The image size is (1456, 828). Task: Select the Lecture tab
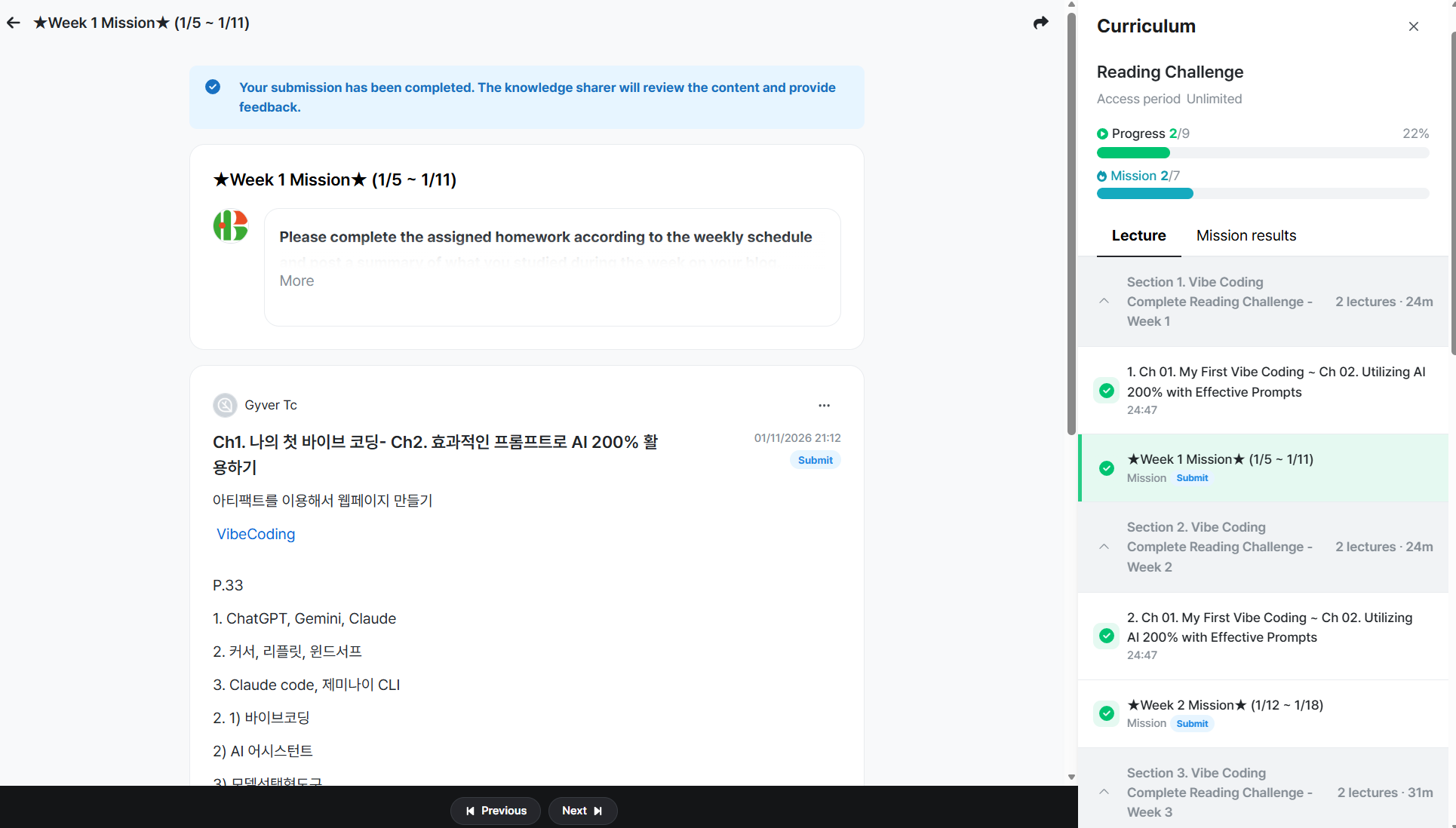(1138, 236)
